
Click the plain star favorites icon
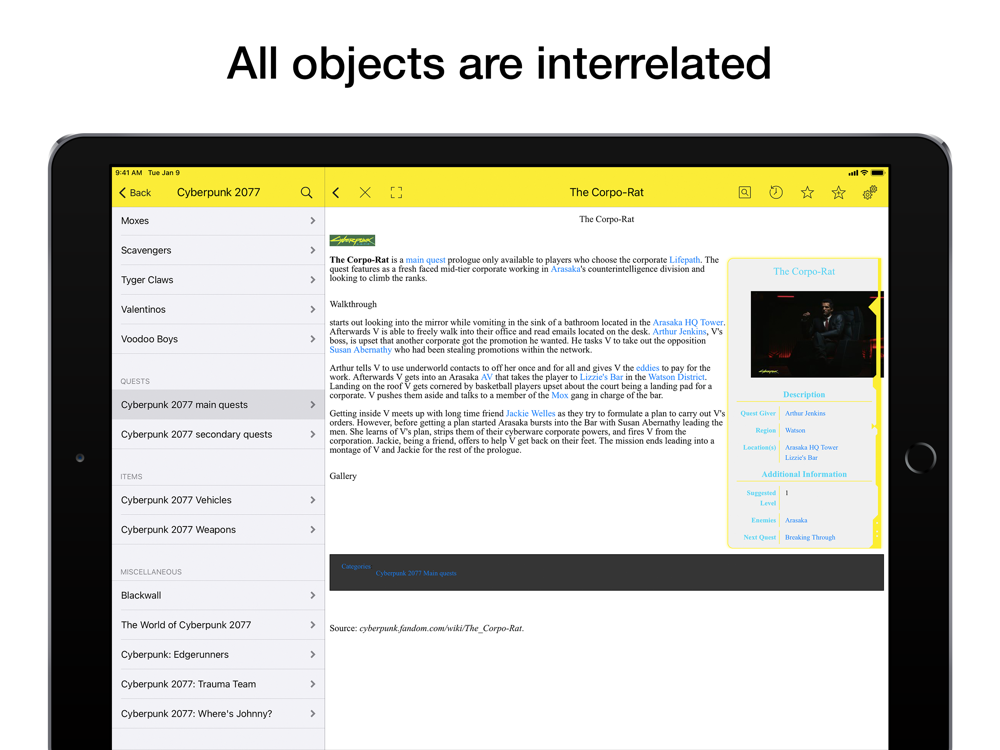click(807, 192)
